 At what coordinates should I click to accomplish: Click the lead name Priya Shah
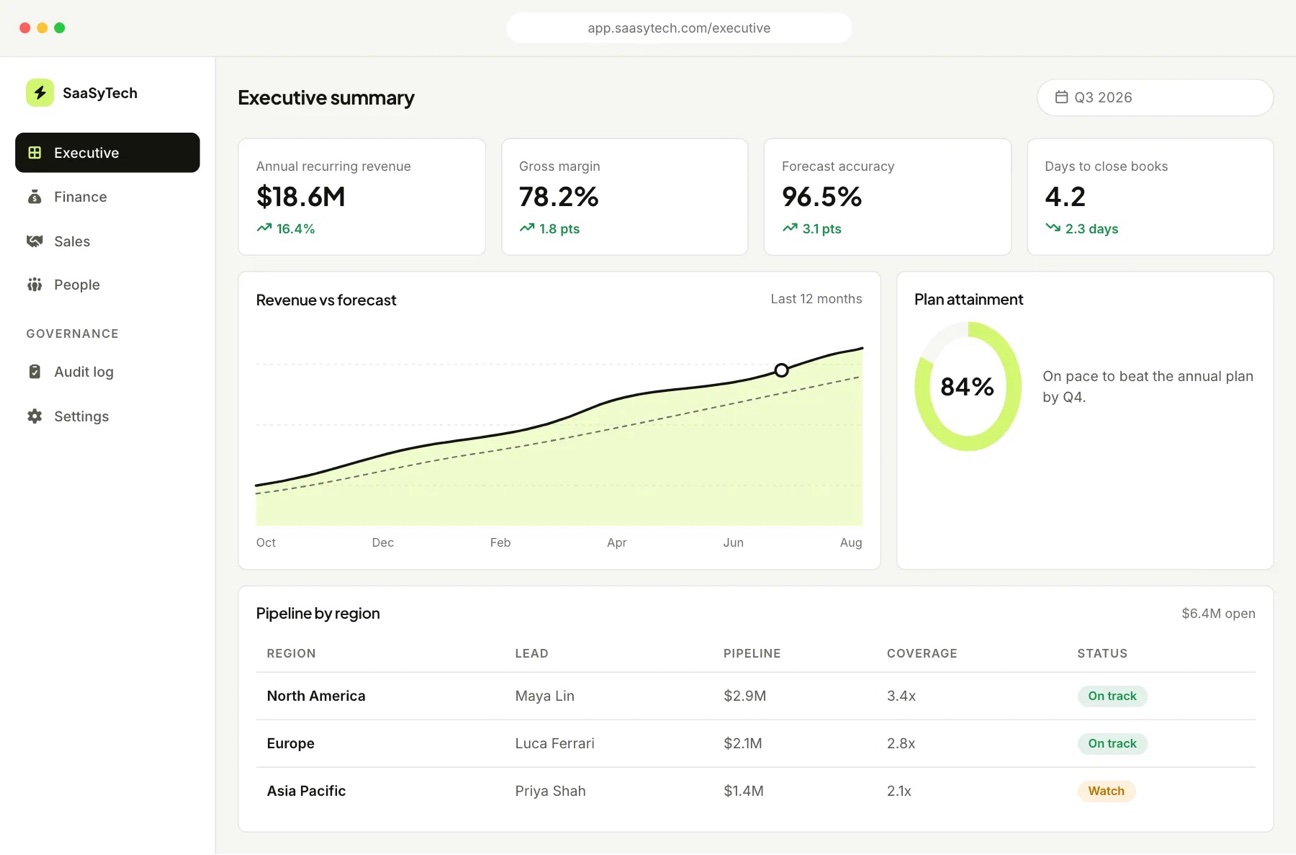pos(550,791)
